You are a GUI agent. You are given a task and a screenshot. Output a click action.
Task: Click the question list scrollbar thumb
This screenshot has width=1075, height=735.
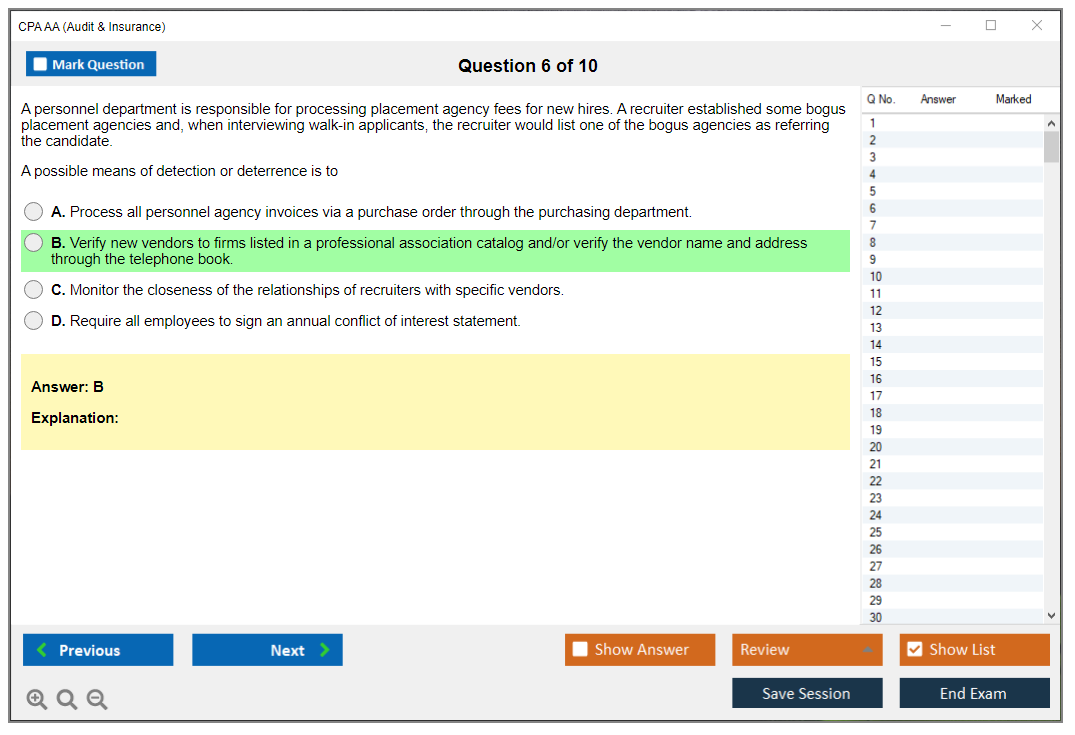pos(1051,146)
